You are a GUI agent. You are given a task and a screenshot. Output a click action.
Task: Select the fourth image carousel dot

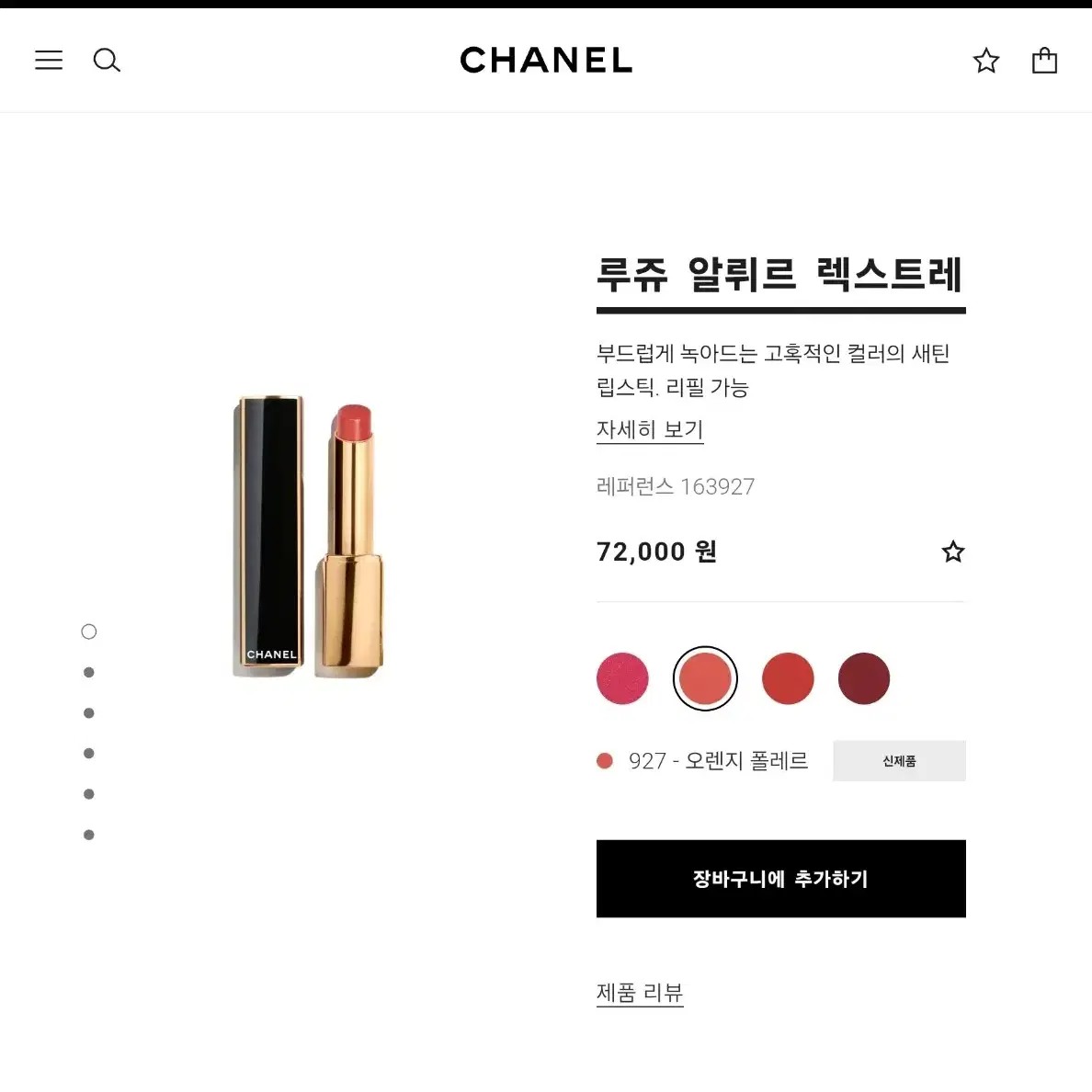click(x=88, y=753)
